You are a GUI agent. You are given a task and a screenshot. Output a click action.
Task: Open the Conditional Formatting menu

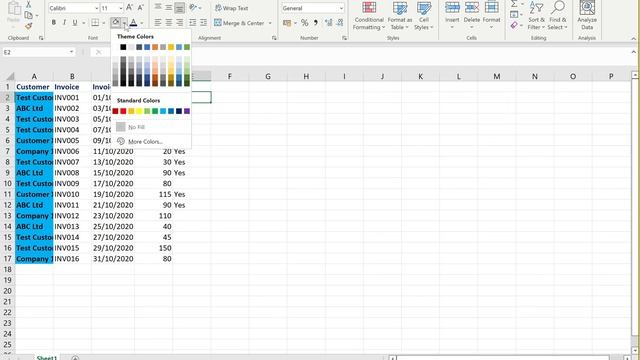[x=369, y=16]
